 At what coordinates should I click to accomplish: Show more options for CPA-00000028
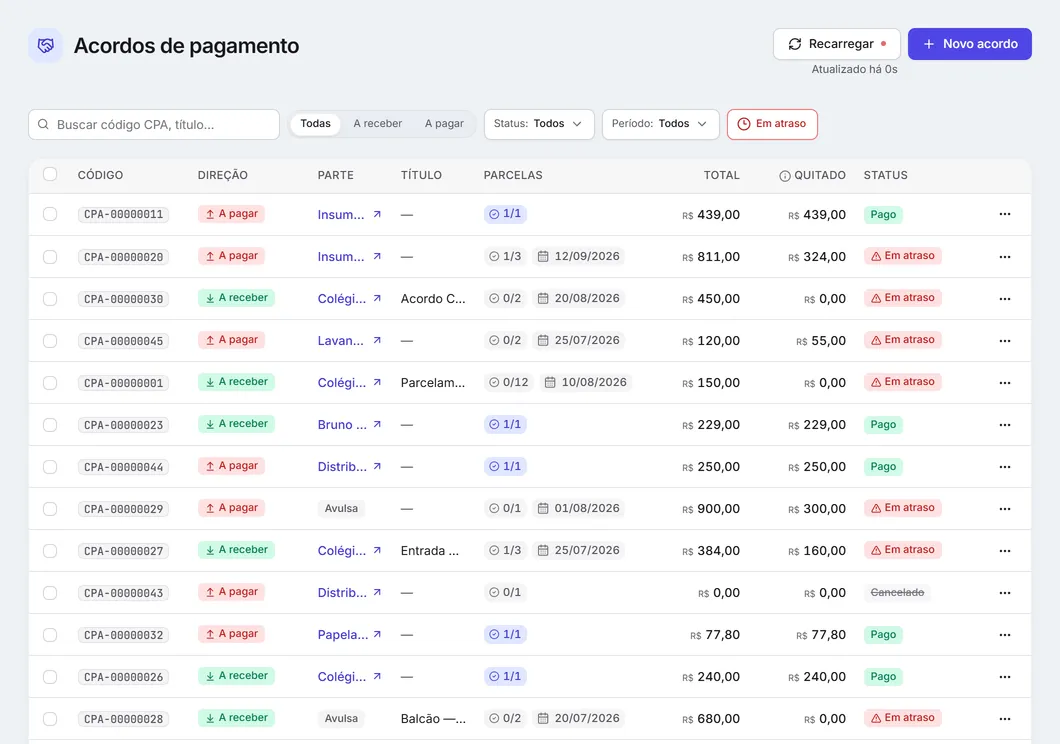point(1005,718)
